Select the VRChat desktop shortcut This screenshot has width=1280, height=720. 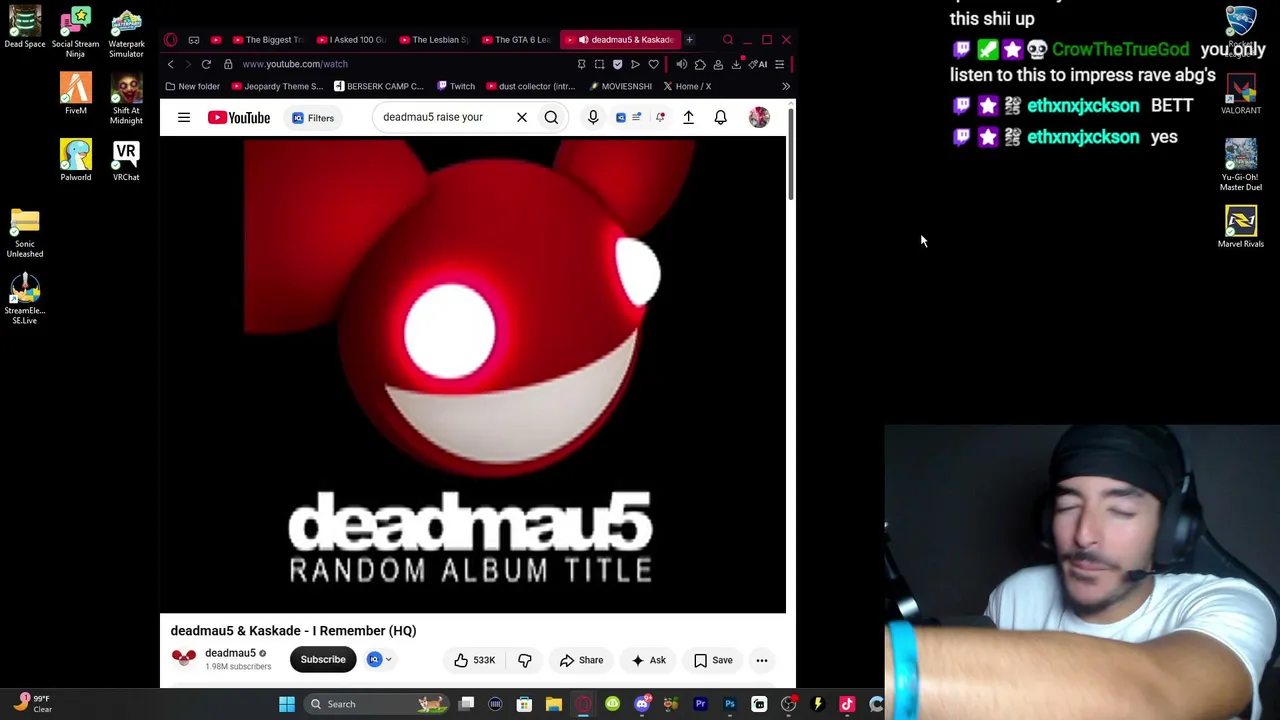click(126, 161)
